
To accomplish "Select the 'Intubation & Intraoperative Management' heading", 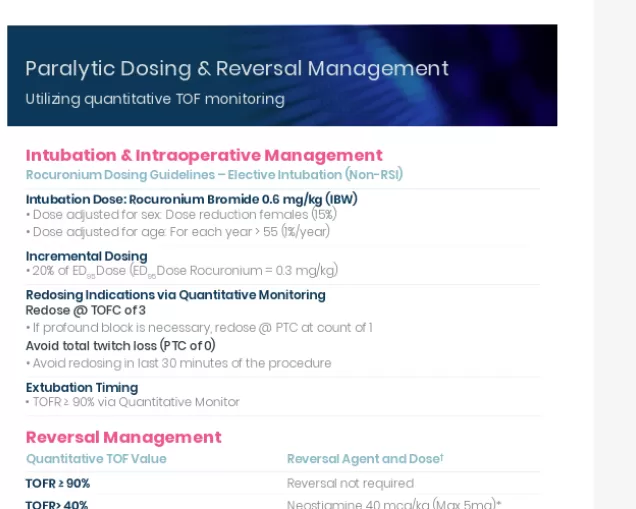I will pyautogui.click(x=204, y=155).
